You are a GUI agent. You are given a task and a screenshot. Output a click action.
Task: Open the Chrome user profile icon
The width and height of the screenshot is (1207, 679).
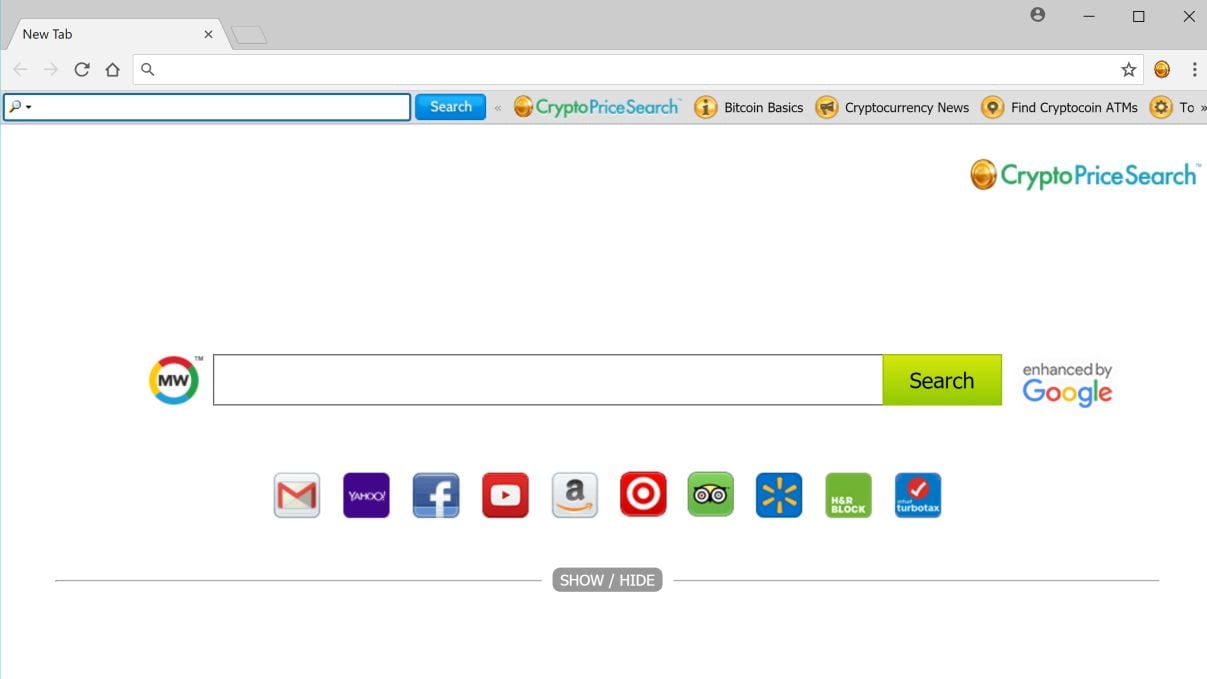click(x=1038, y=15)
